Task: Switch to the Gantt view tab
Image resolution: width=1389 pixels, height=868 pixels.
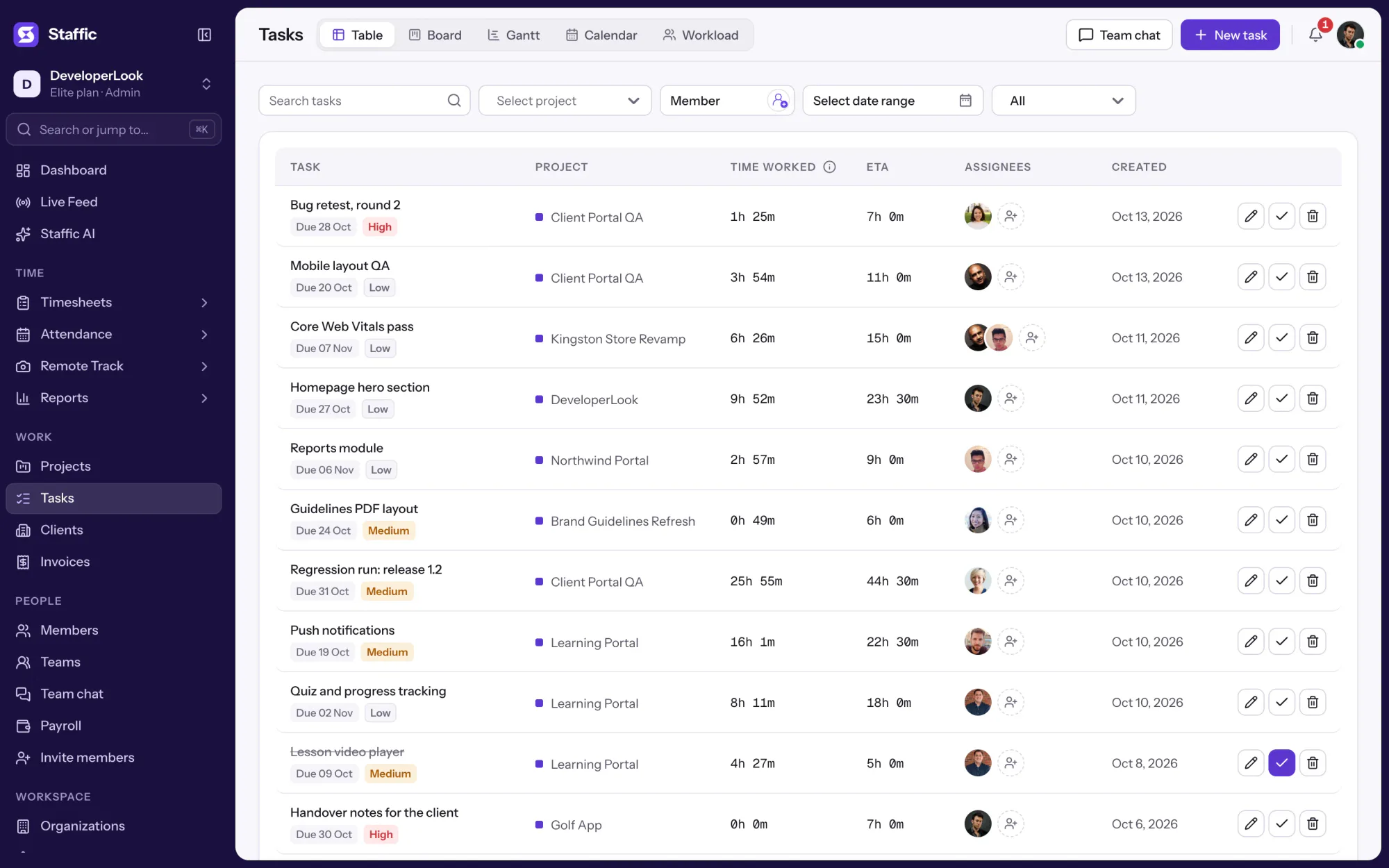Action: (x=514, y=35)
